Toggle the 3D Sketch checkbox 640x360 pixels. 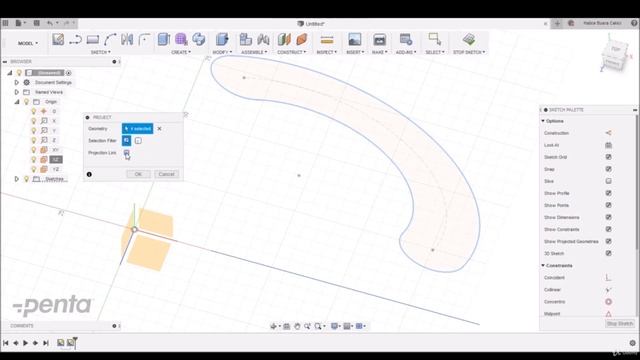click(x=608, y=253)
